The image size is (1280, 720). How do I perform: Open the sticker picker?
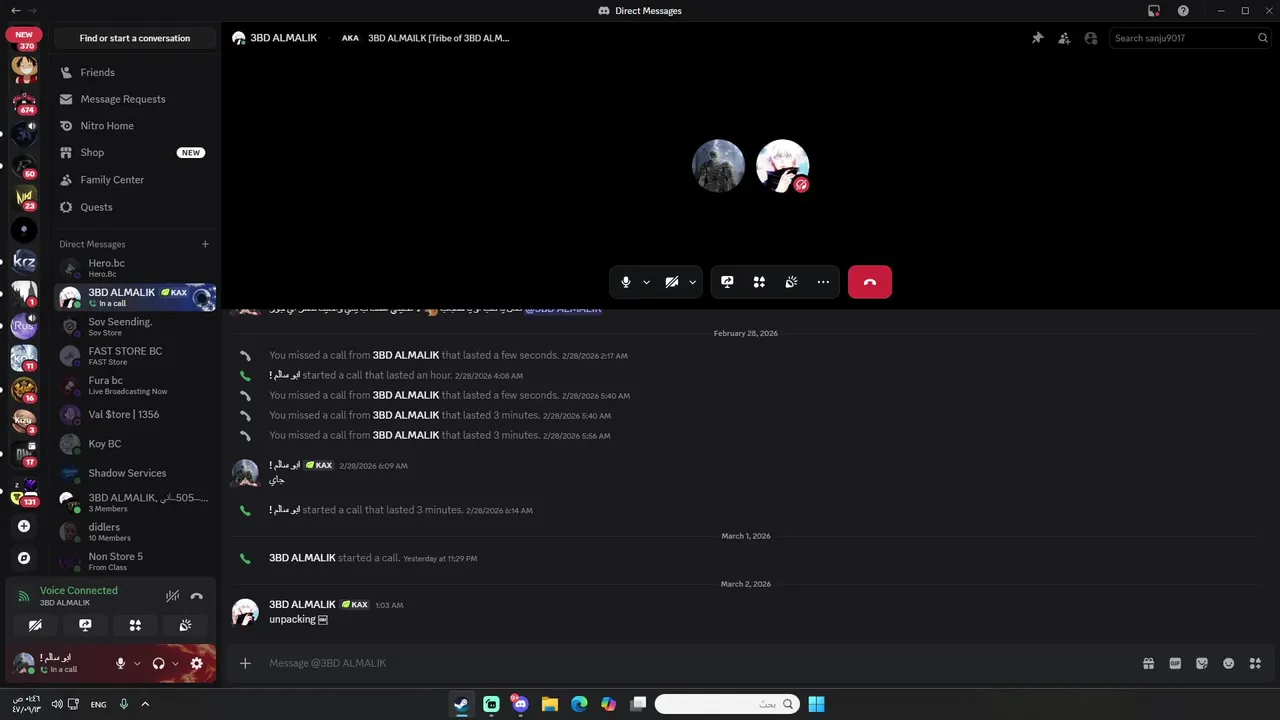1202,663
